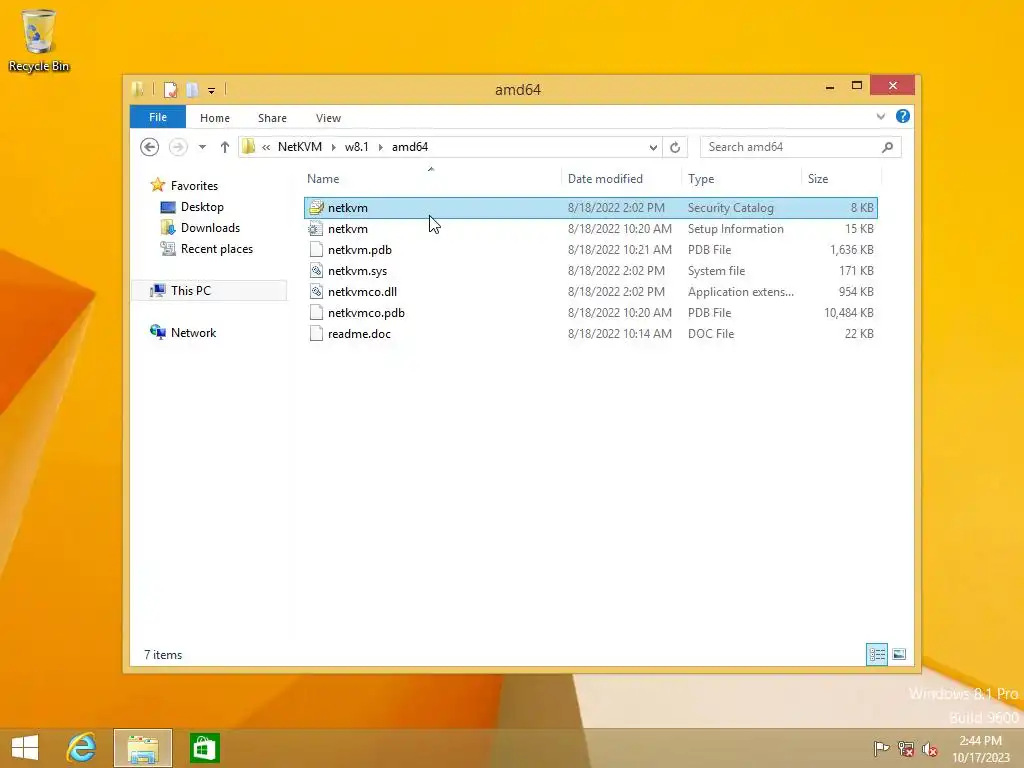Click the New folder quick access icon
Image resolution: width=1024 pixels, height=768 pixels.
tap(192, 89)
